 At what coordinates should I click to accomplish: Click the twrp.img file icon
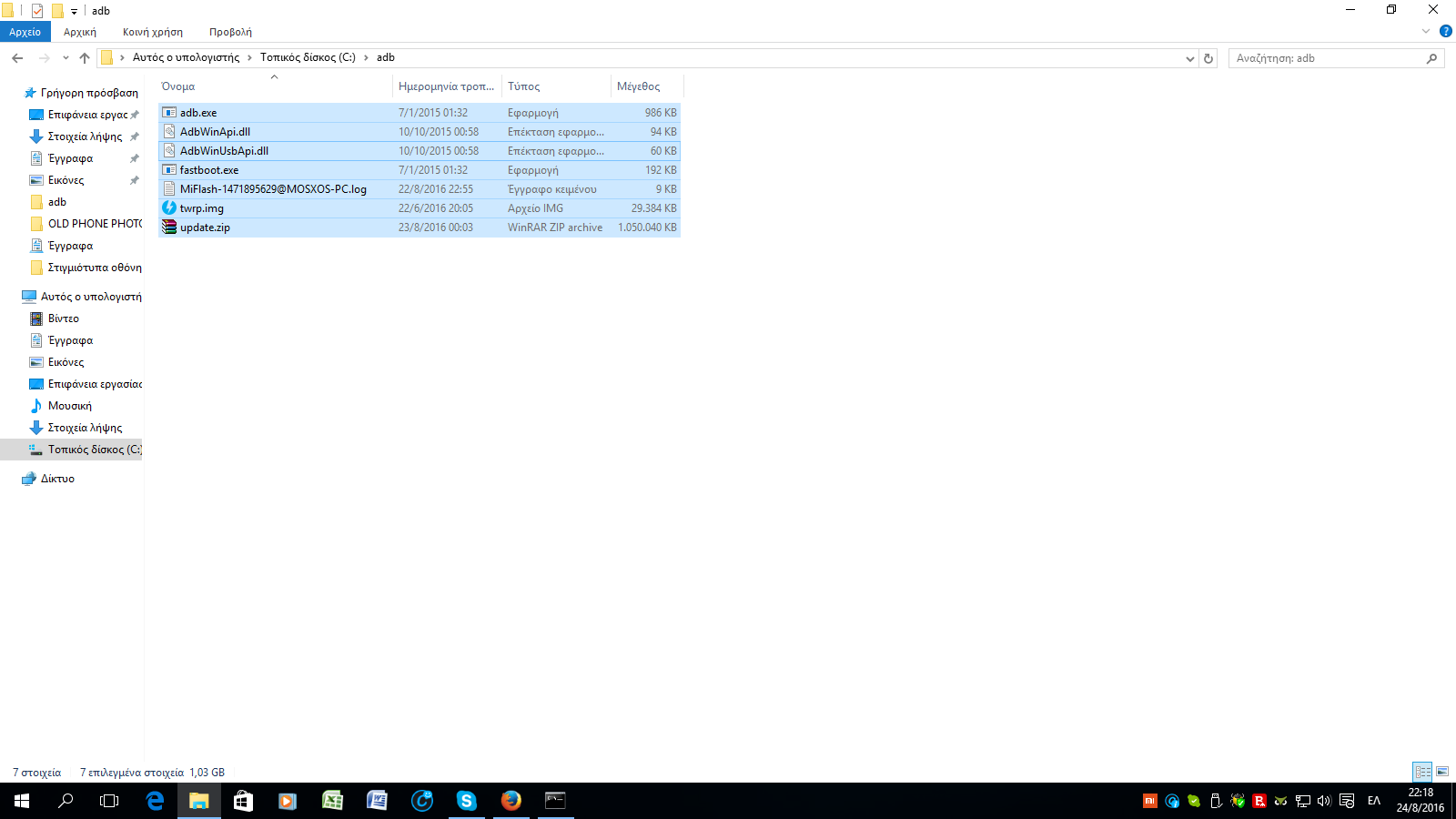[x=169, y=208]
